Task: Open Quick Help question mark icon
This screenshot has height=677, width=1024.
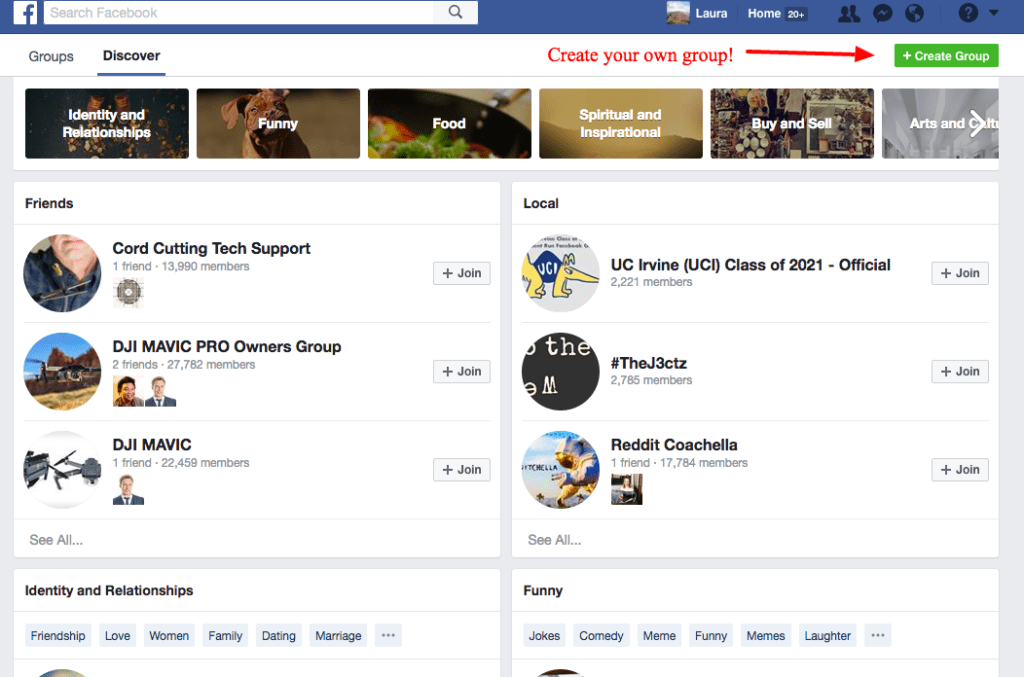Action: tap(968, 12)
